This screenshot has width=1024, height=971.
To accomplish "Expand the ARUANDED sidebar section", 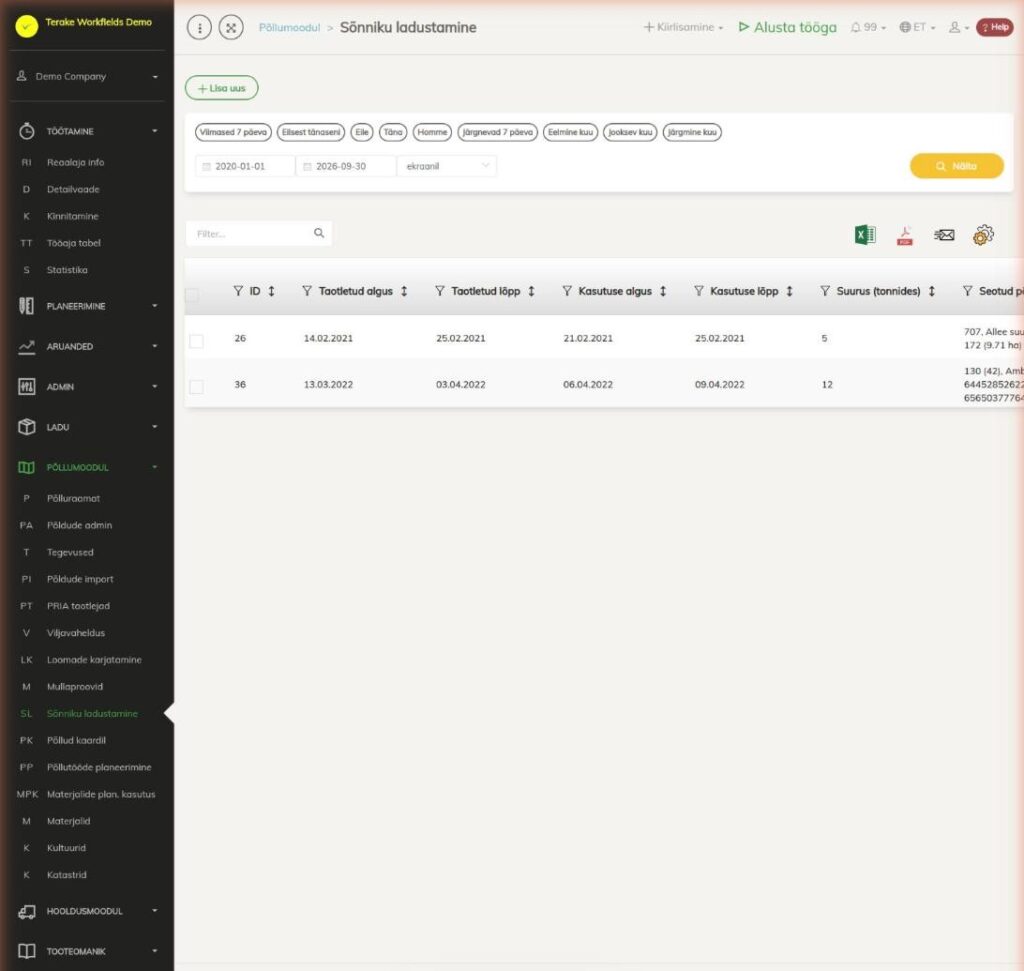I will coord(87,347).
